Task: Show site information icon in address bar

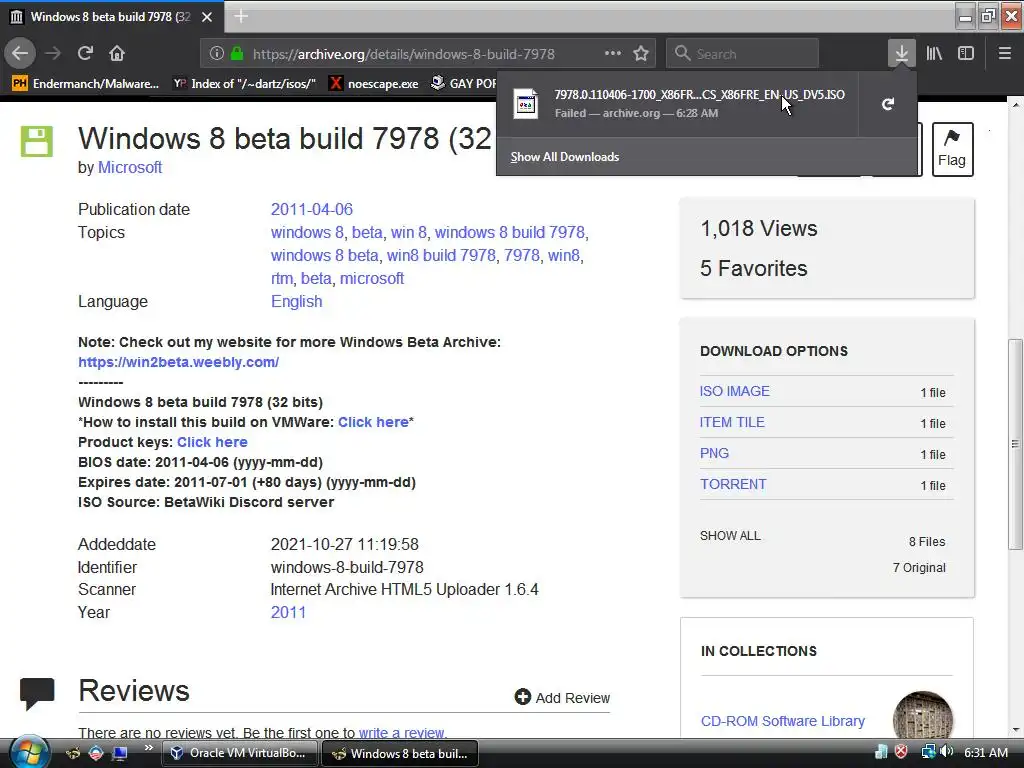Action: click(217, 54)
